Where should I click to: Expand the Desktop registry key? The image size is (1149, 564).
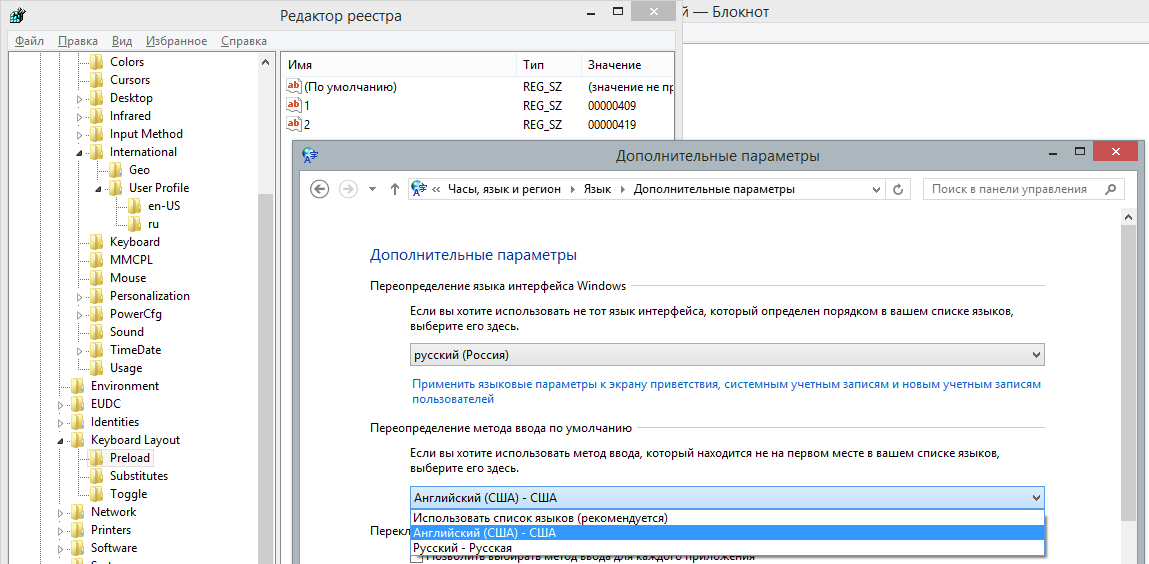pos(81,98)
